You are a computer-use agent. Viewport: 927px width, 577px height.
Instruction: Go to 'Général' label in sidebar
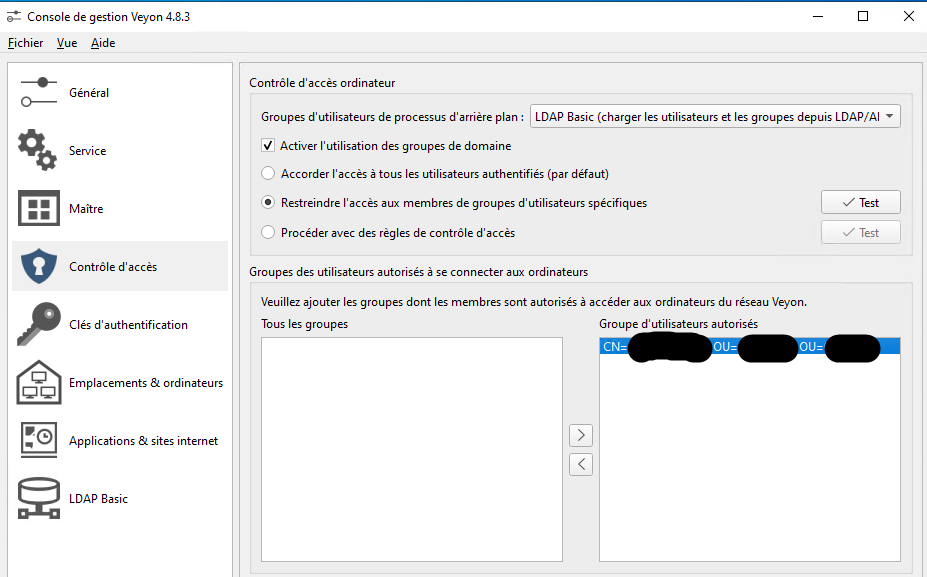tap(89, 93)
